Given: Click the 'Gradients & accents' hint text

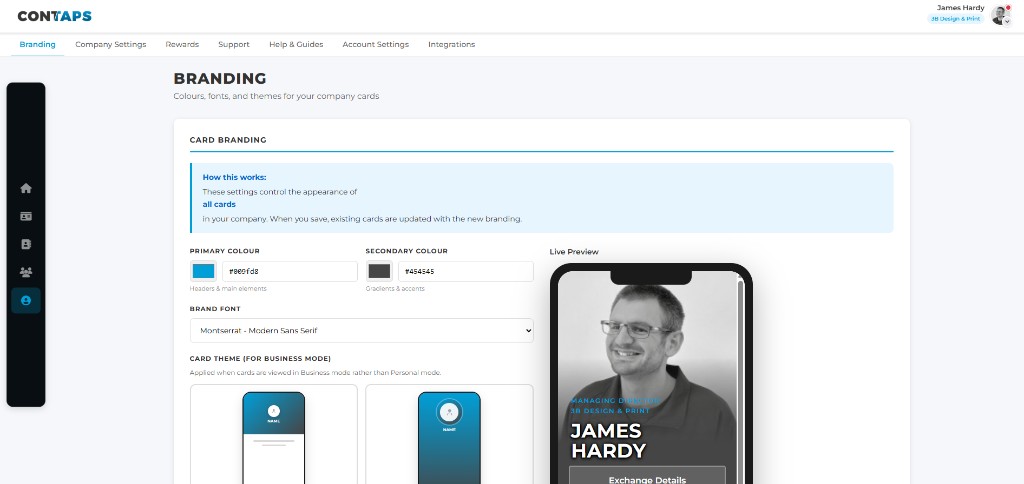Looking at the screenshot, I should pos(395,288).
